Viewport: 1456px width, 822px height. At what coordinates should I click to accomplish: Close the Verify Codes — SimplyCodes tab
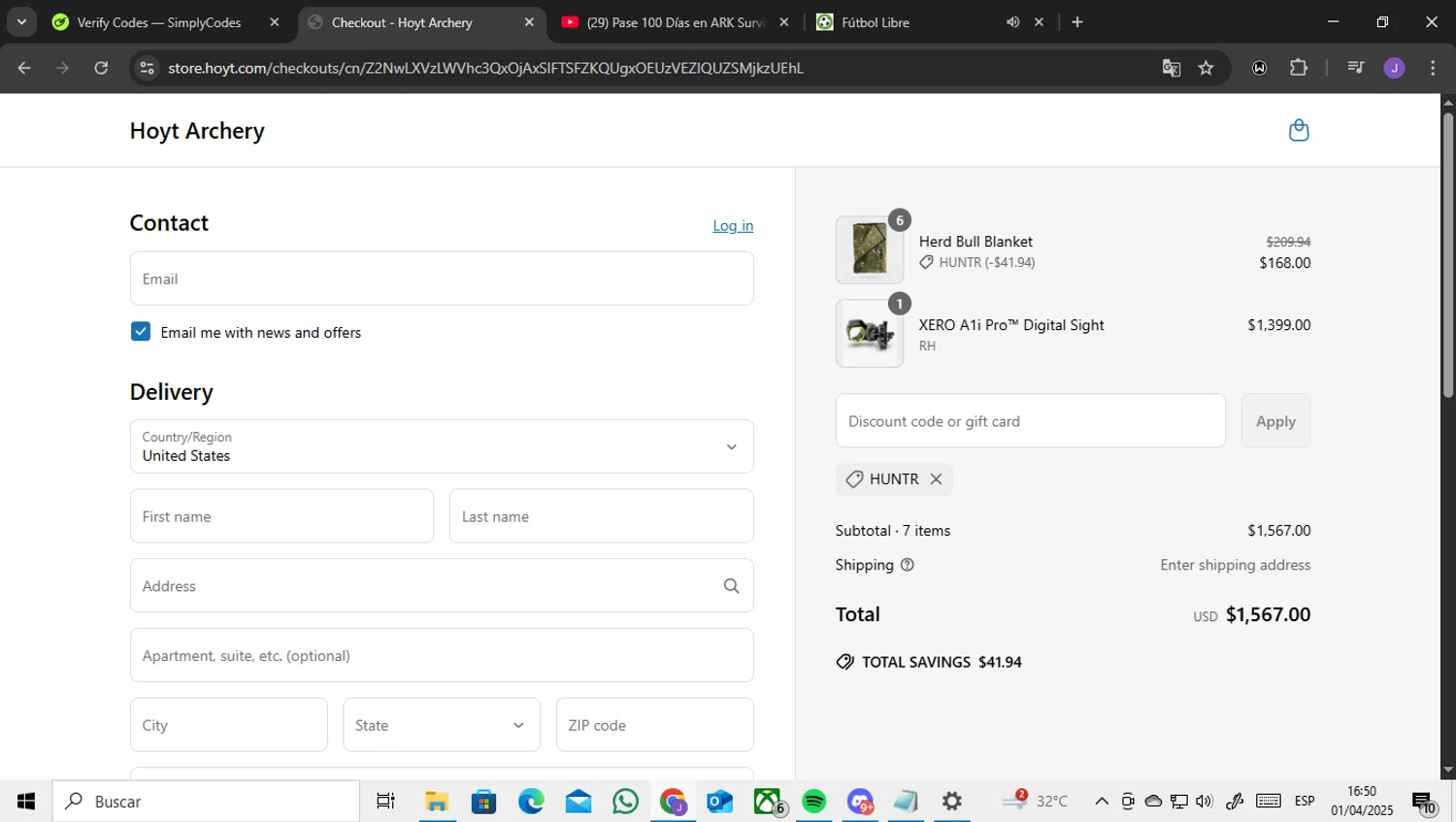275,22
